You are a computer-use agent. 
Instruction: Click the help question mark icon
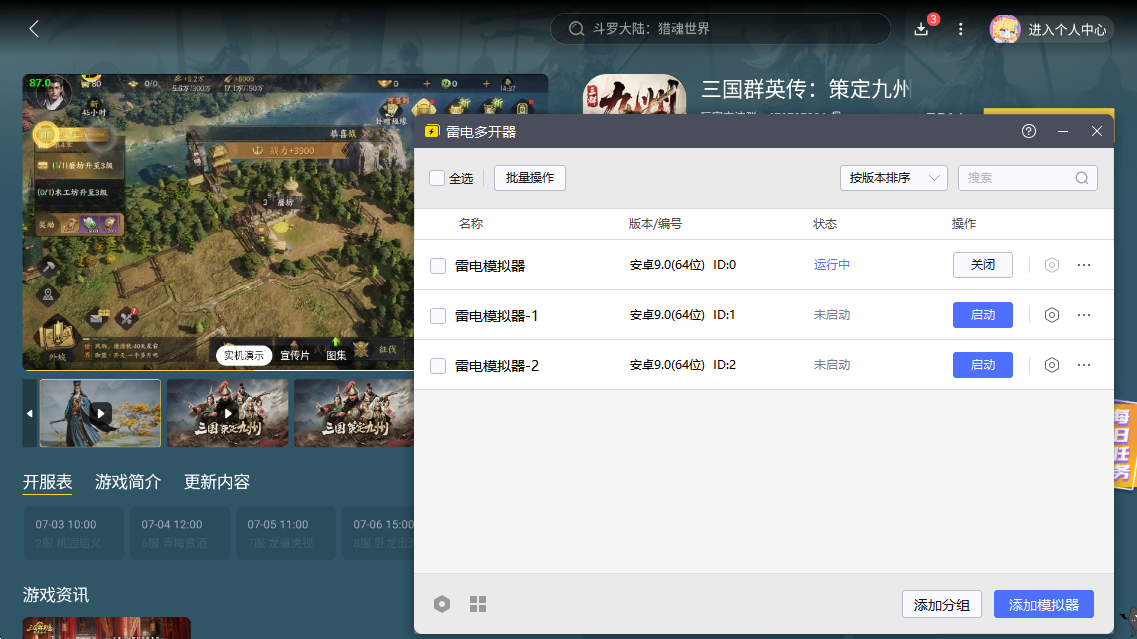[x=1029, y=132]
